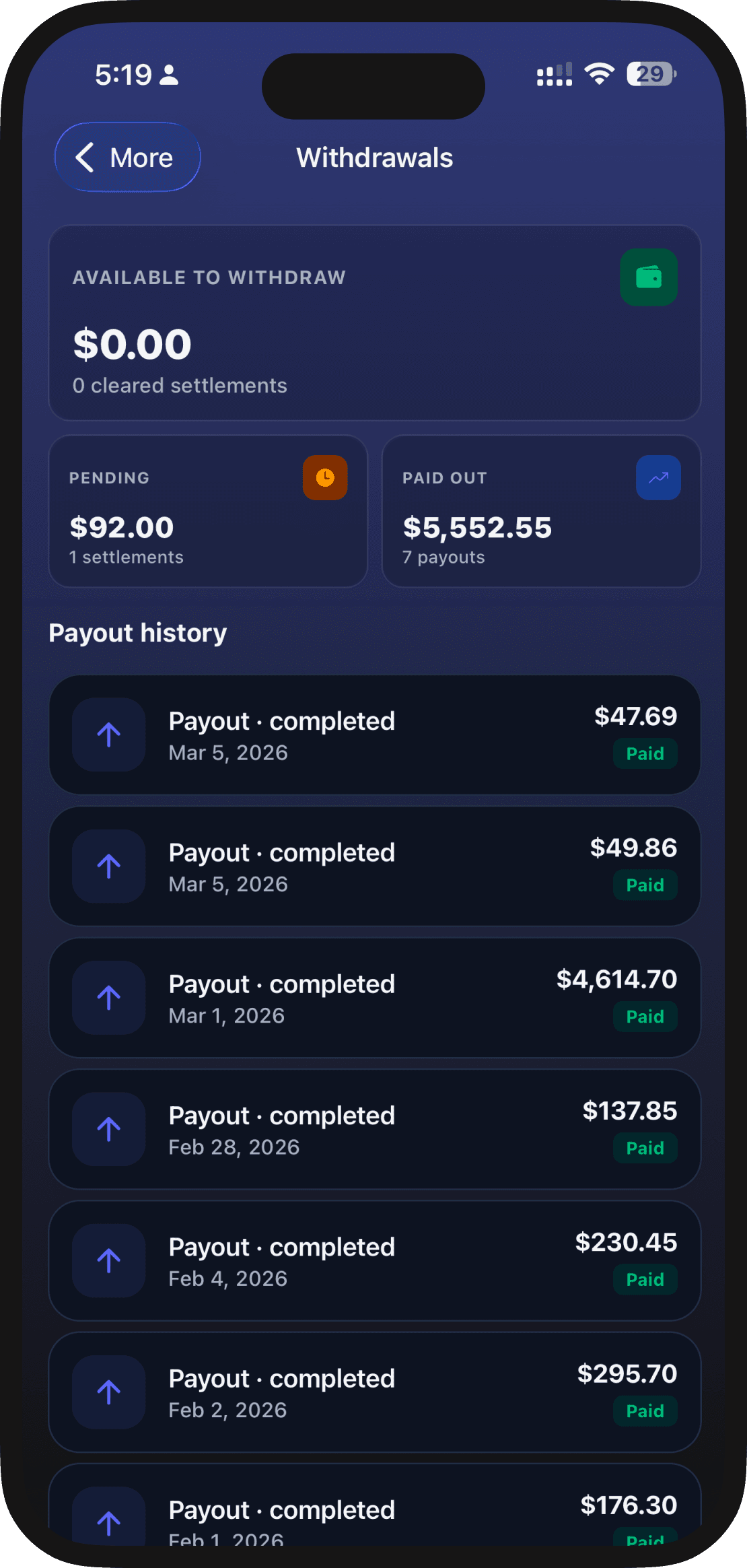Tap the green wallet icon

point(648,277)
